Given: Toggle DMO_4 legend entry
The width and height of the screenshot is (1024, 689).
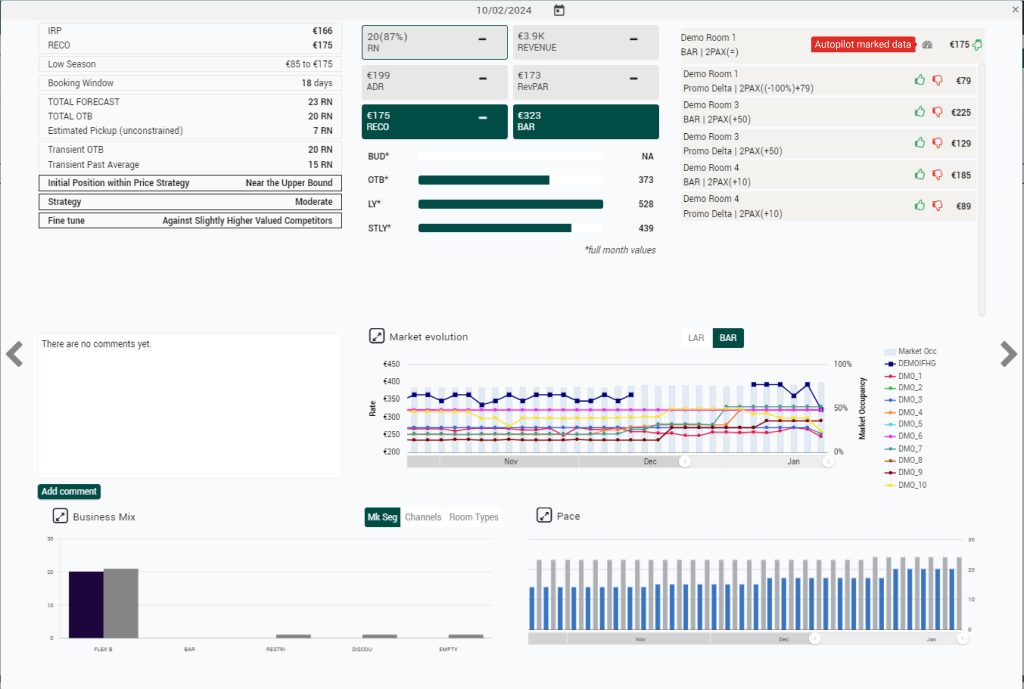Looking at the screenshot, I should point(903,412).
